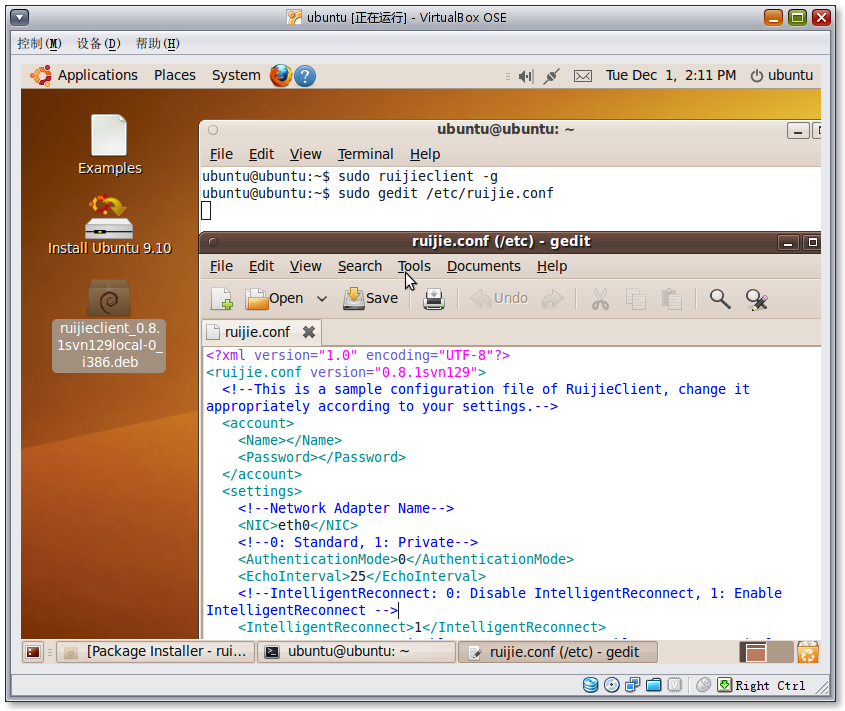Open gedit's View menu

click(x=306, y=266)
